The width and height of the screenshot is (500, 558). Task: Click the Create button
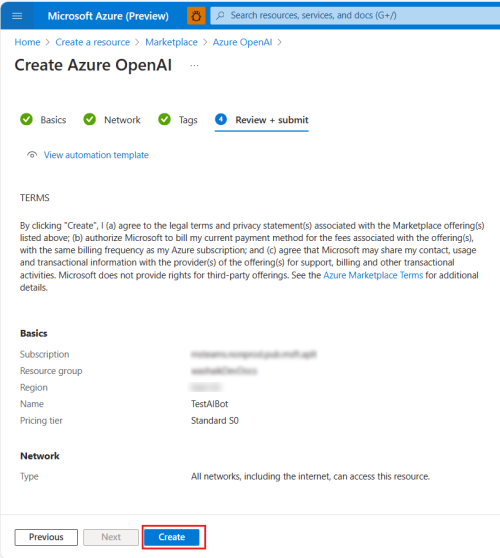(172, 537)
